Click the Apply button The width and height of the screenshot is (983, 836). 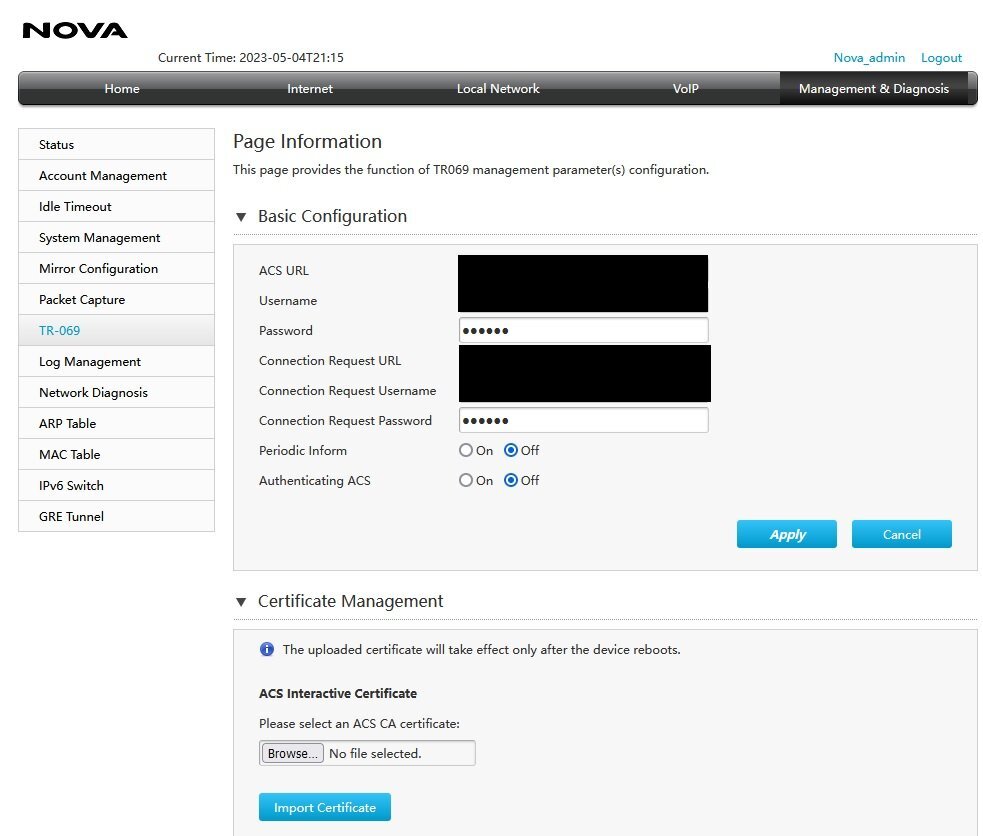point(787,534)
